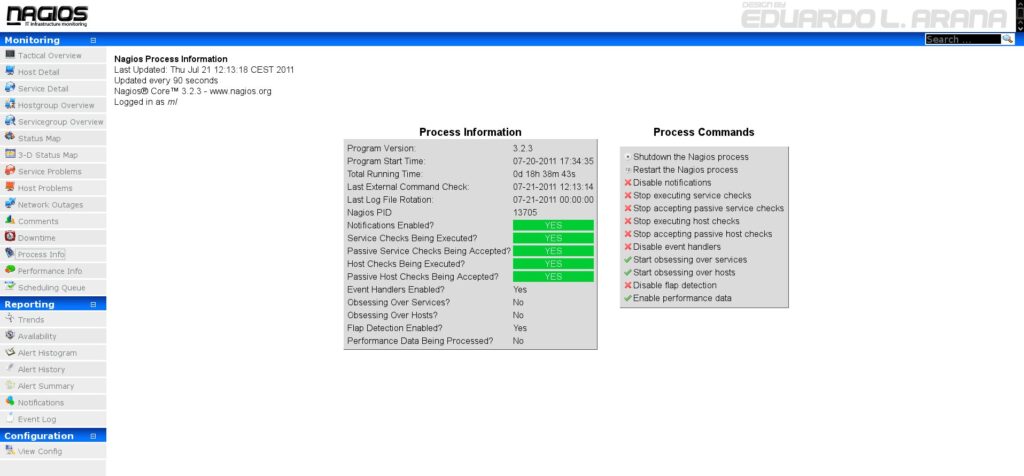
Task: Open Host Detail page
Action: click(39, 72)
